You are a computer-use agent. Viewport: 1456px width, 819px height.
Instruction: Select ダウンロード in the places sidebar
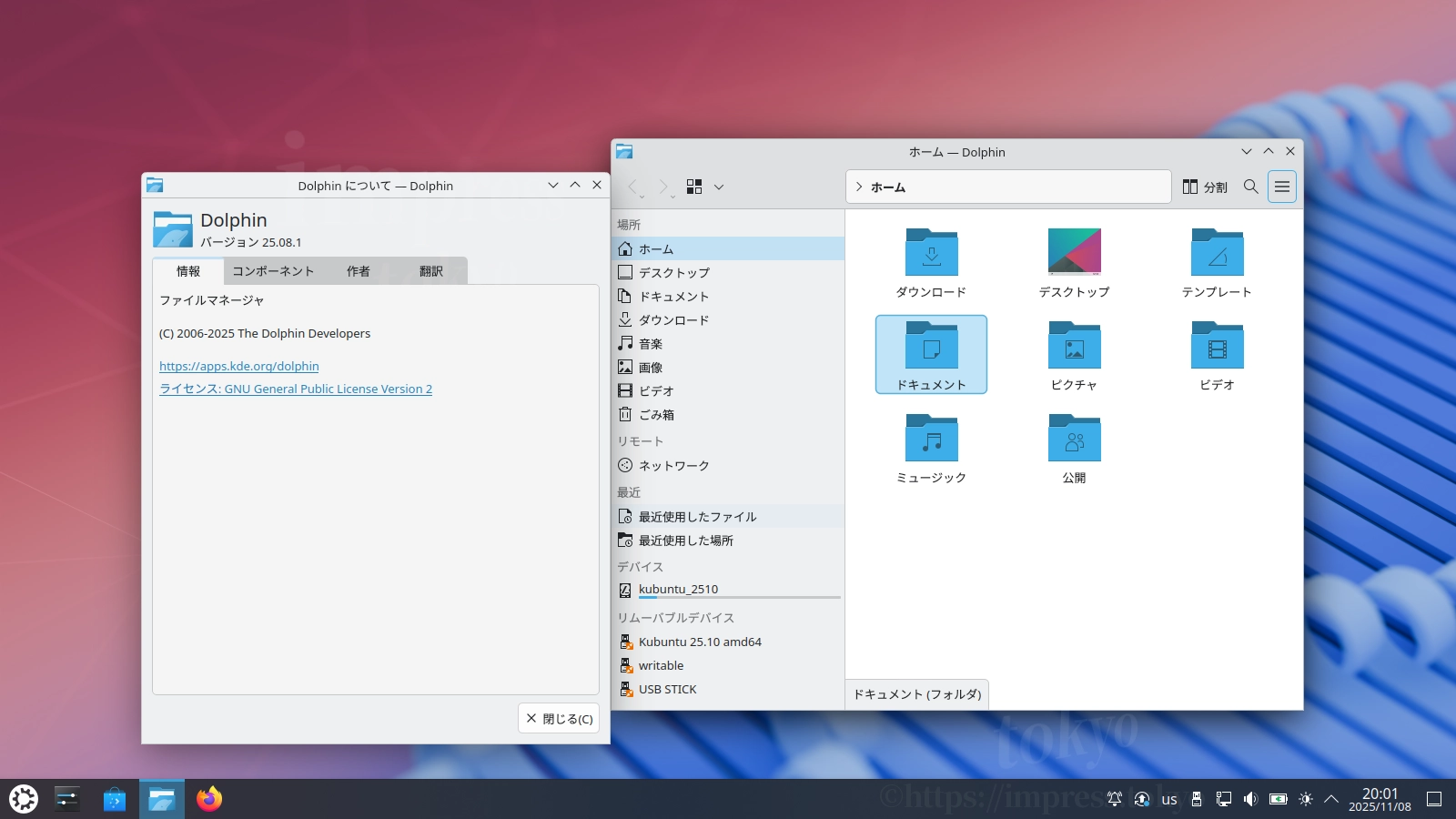pos(728,319)
